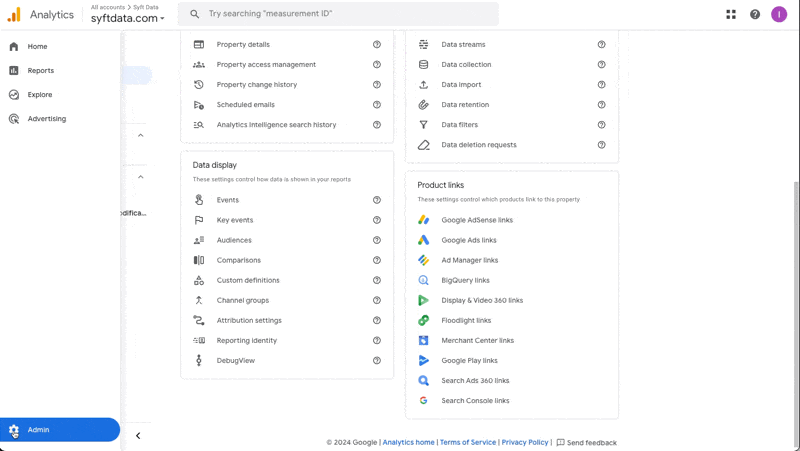Viewport: 800px width, 451px height.
Task: Go to Reports in left navigation
Action: pos(41,71)
